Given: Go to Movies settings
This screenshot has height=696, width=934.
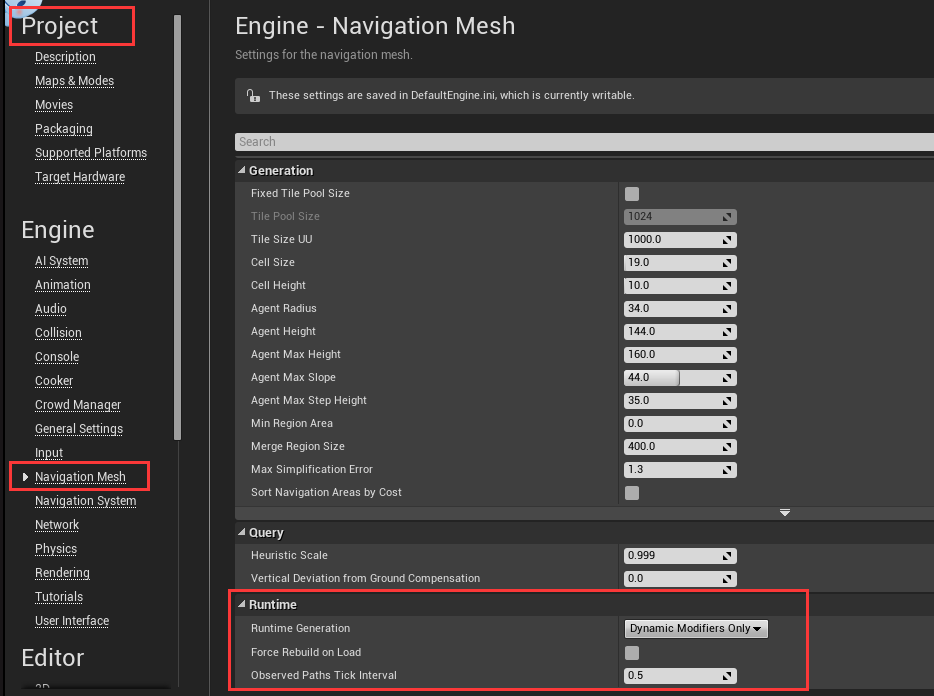Looking at the screenshot, I should point(54,105).
